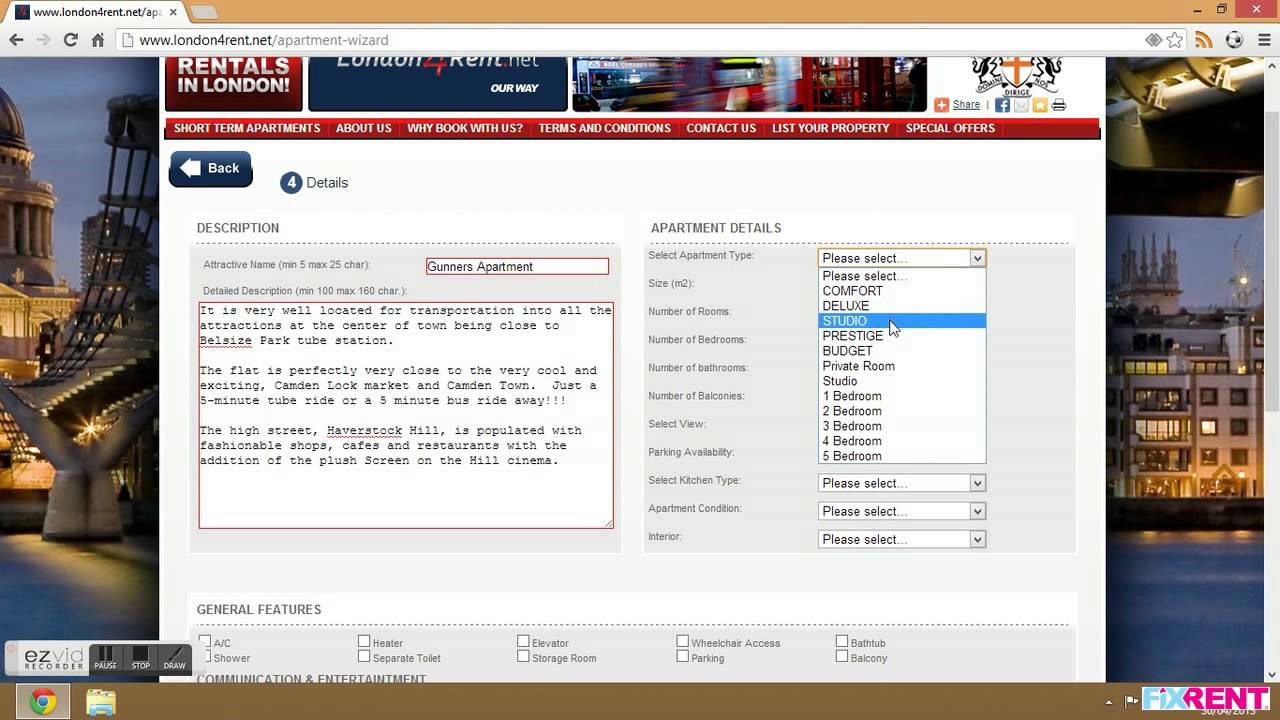
Task: Open the Select Kitchen Type dropdown
Action: (902, 483)
